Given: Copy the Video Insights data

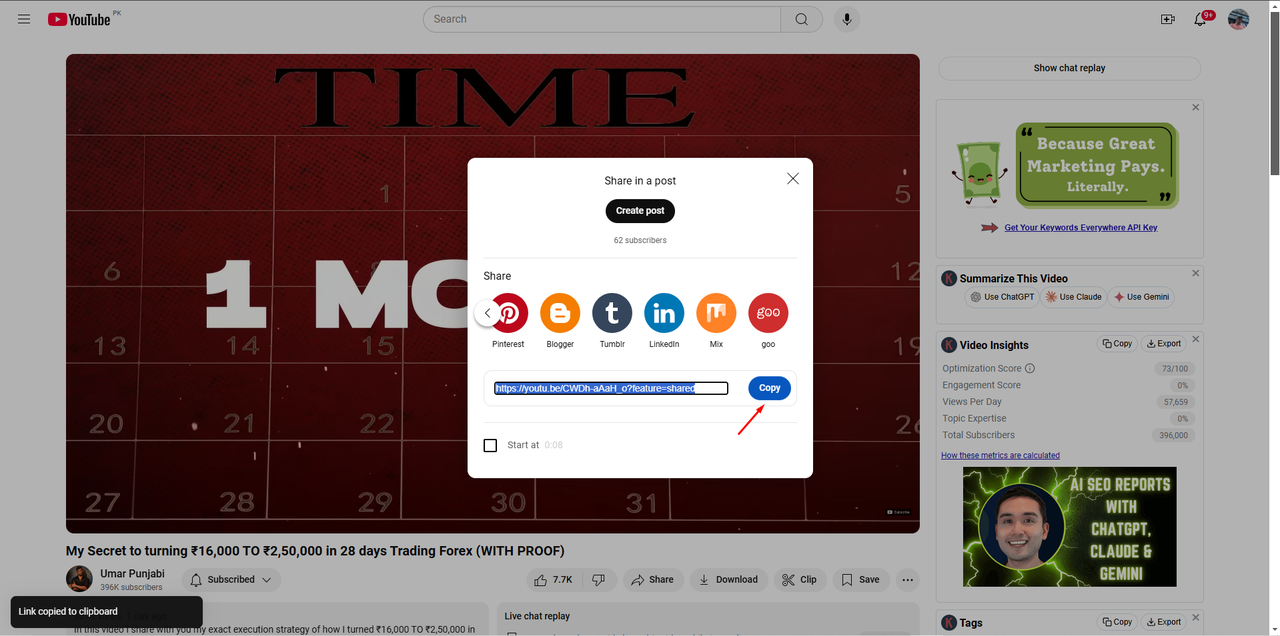Looking at the screenshot, I should point(1117,344).
